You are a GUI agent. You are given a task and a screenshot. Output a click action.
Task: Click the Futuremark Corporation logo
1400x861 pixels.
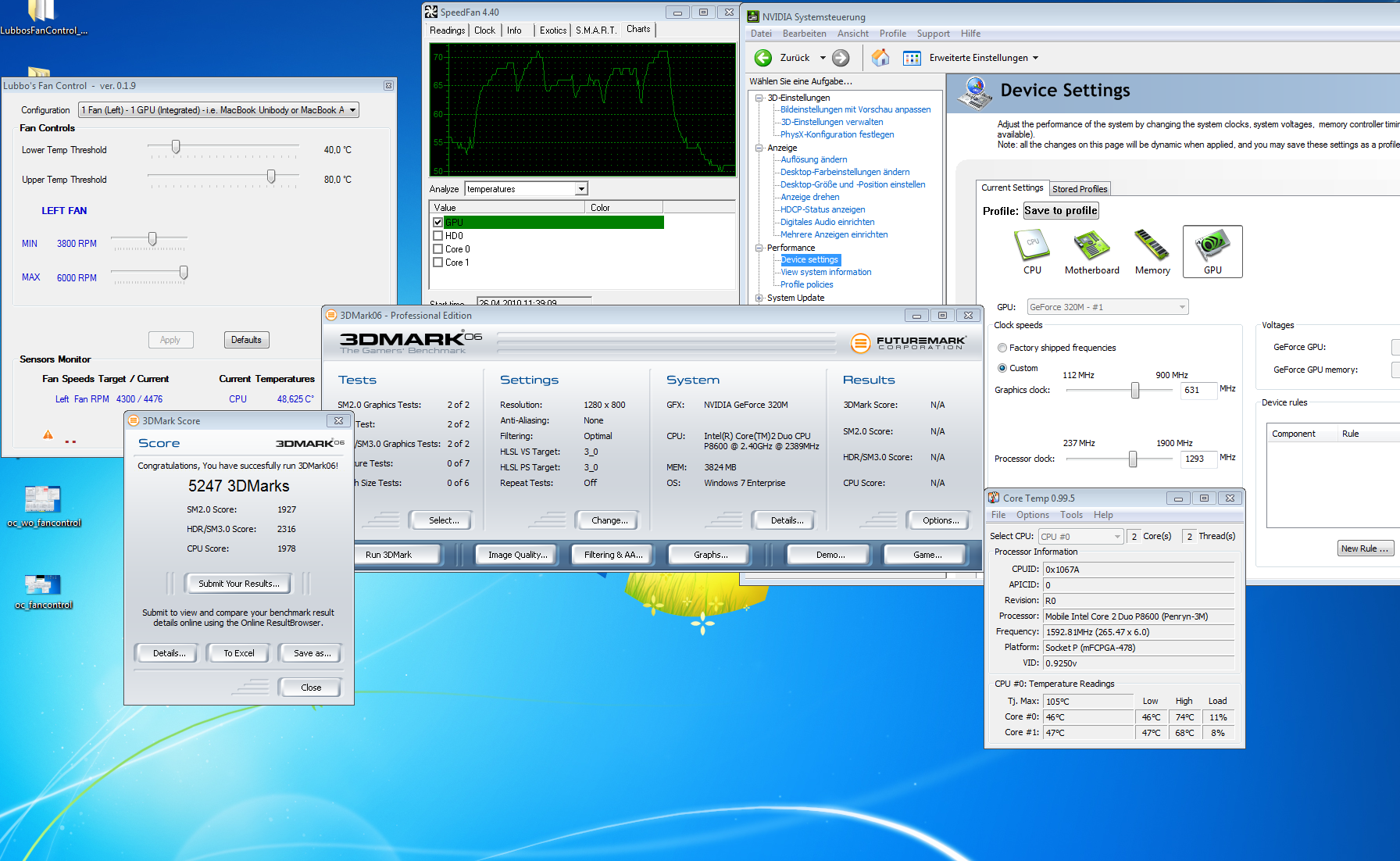pos(909,342)
